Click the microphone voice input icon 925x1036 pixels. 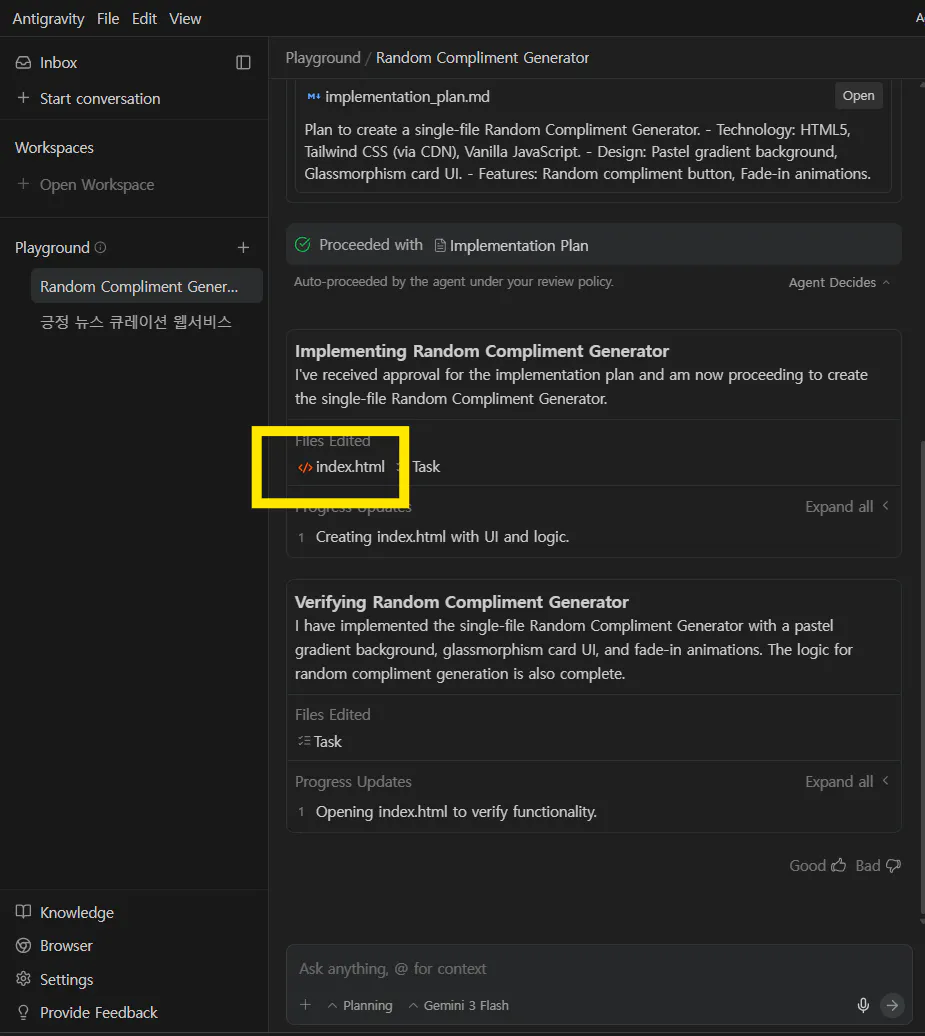(x=863, y=1005)
